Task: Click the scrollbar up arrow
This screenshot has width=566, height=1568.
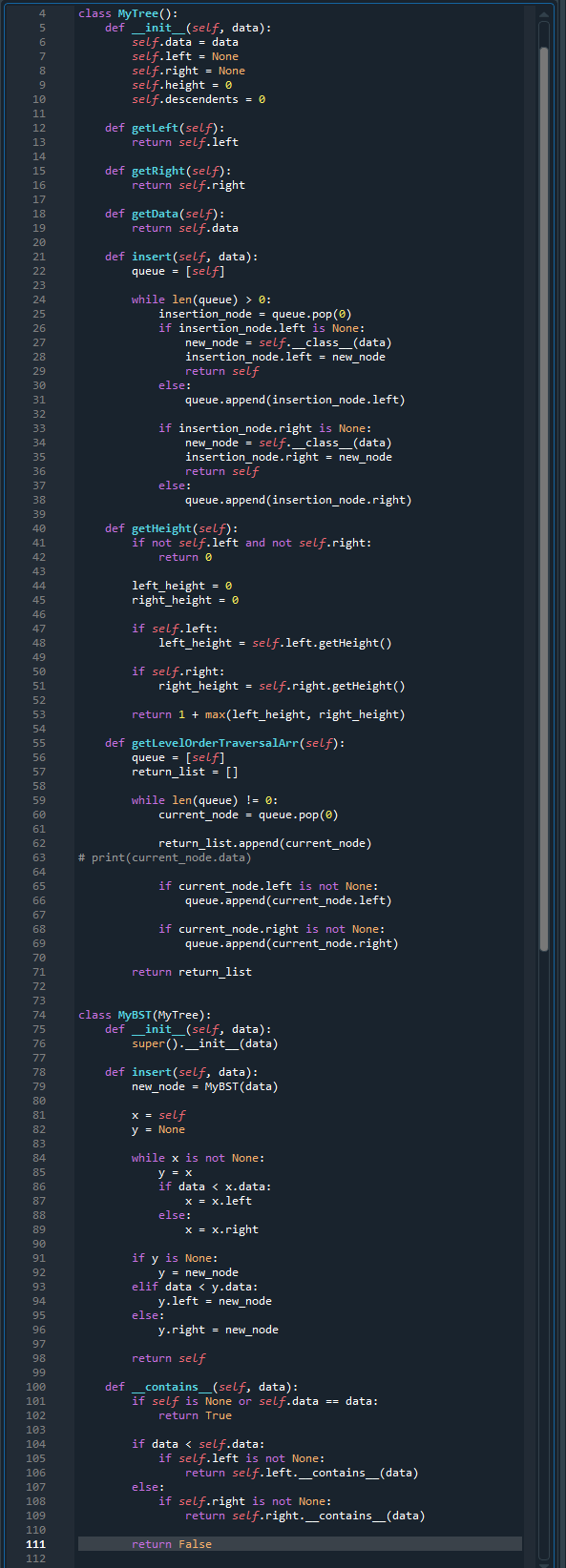Action: [544, 14]
